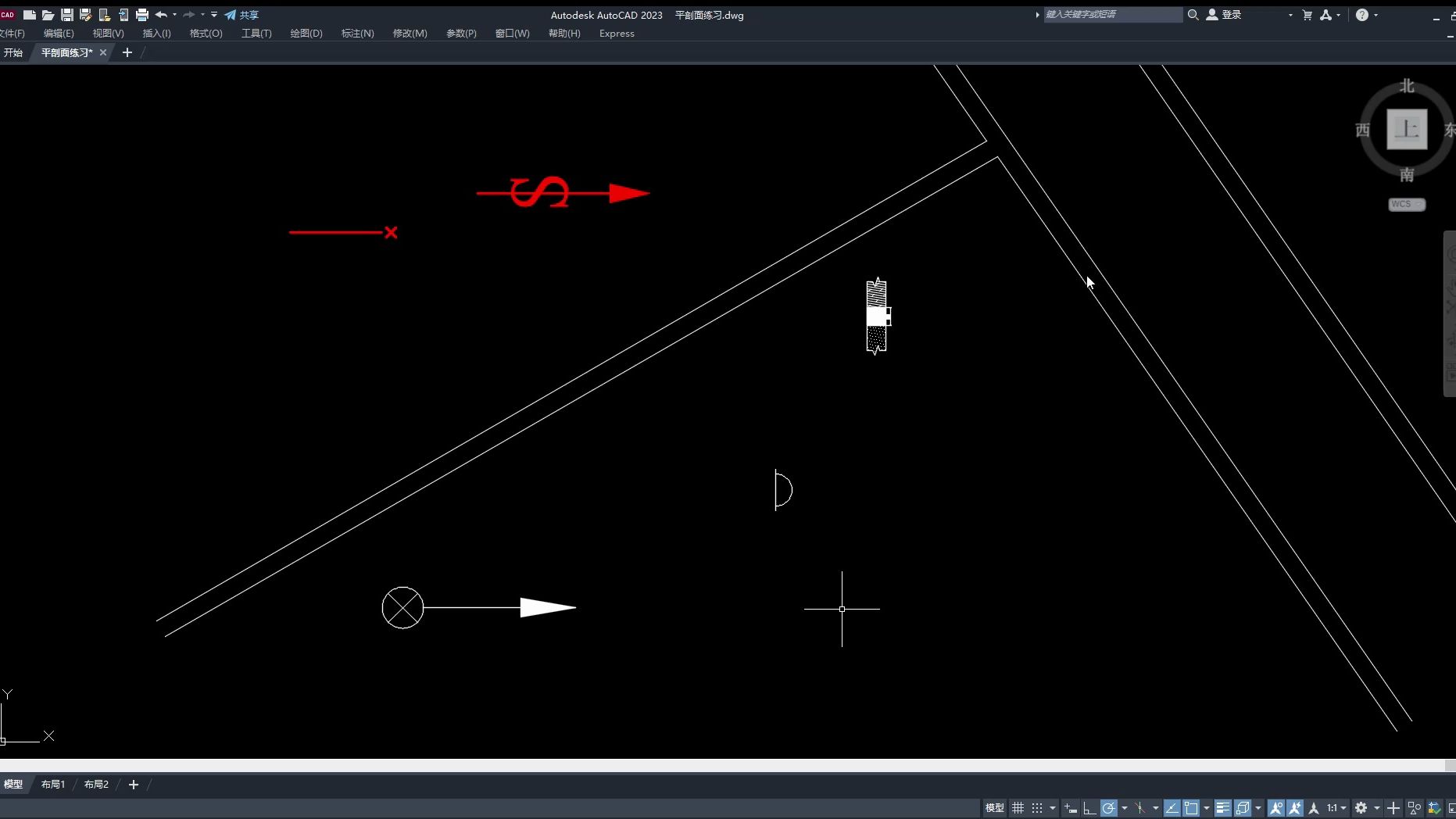Open the 绘图(D) menu

pyautogui.click(x=306, y=34)
